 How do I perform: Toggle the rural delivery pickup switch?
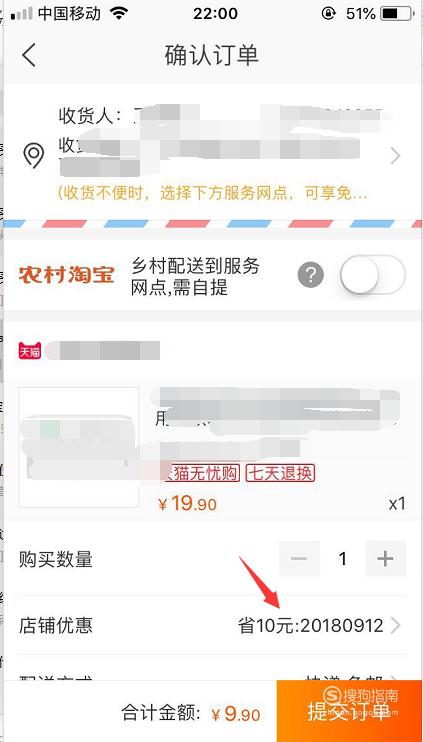click(372, 274)
